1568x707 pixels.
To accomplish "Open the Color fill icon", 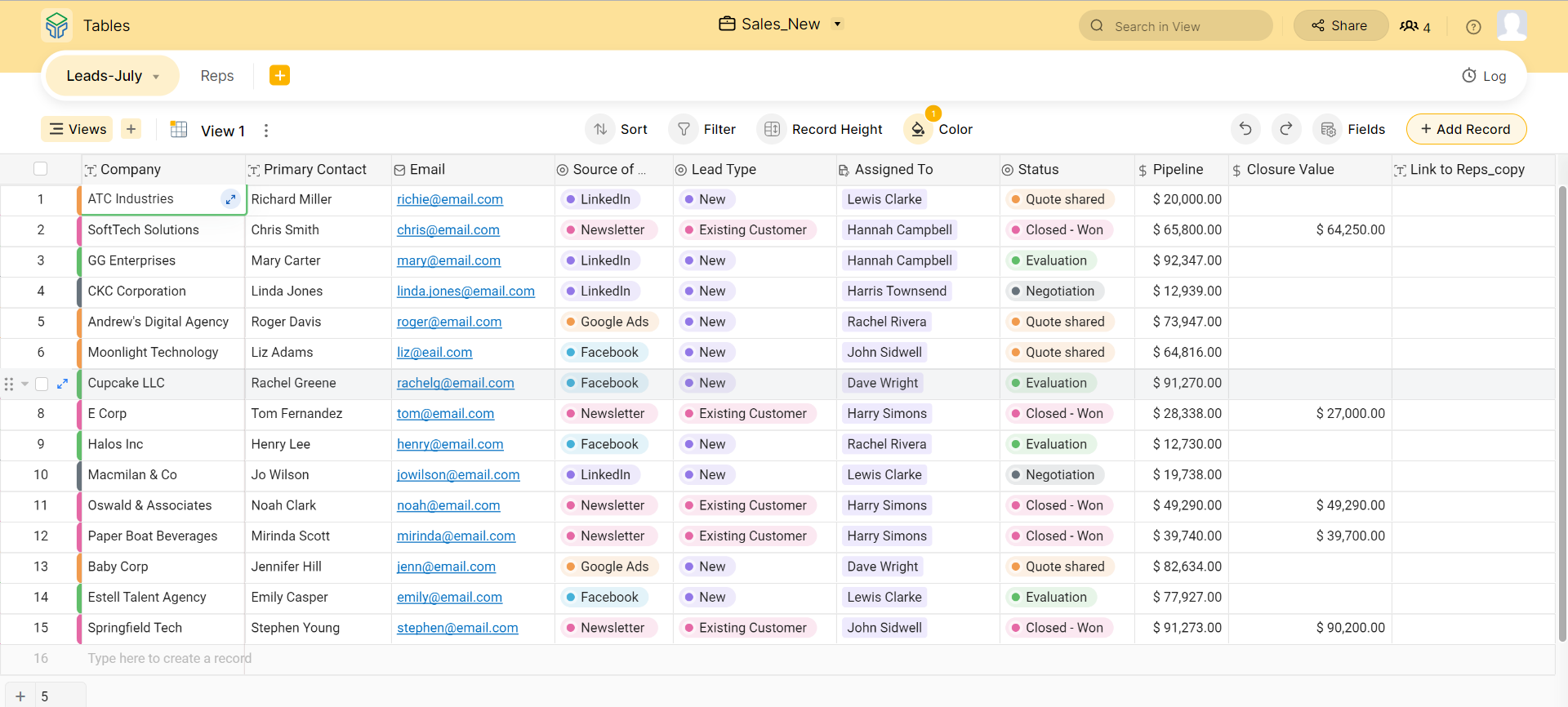I will [x=919, y=129].
